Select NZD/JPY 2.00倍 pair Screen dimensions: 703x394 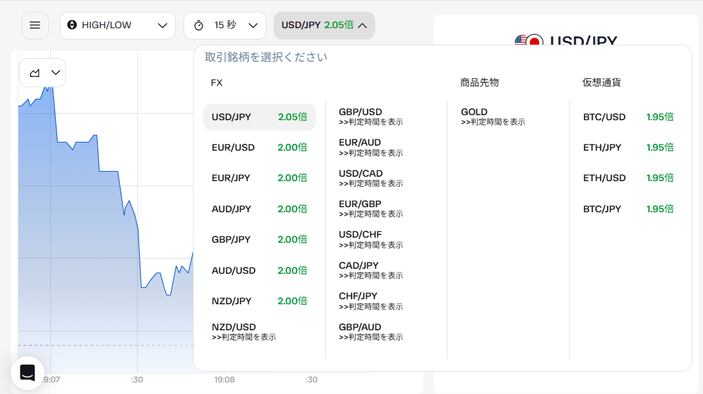(x=259, y=301)
